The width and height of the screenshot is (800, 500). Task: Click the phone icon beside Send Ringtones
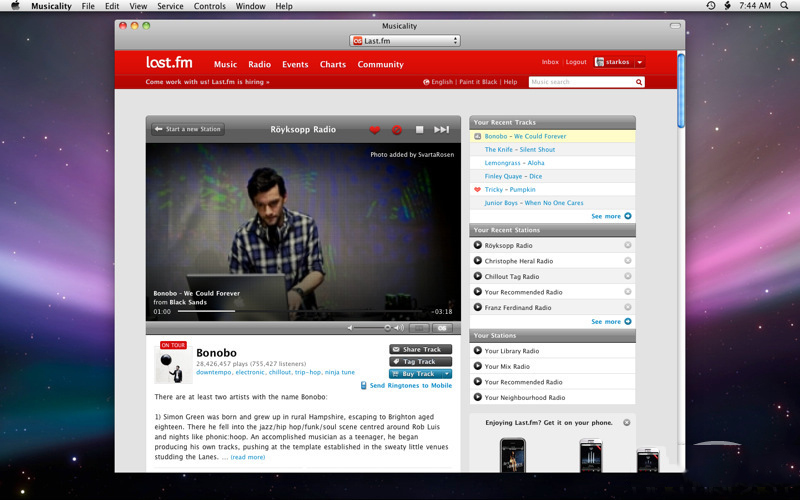(363, 386)
